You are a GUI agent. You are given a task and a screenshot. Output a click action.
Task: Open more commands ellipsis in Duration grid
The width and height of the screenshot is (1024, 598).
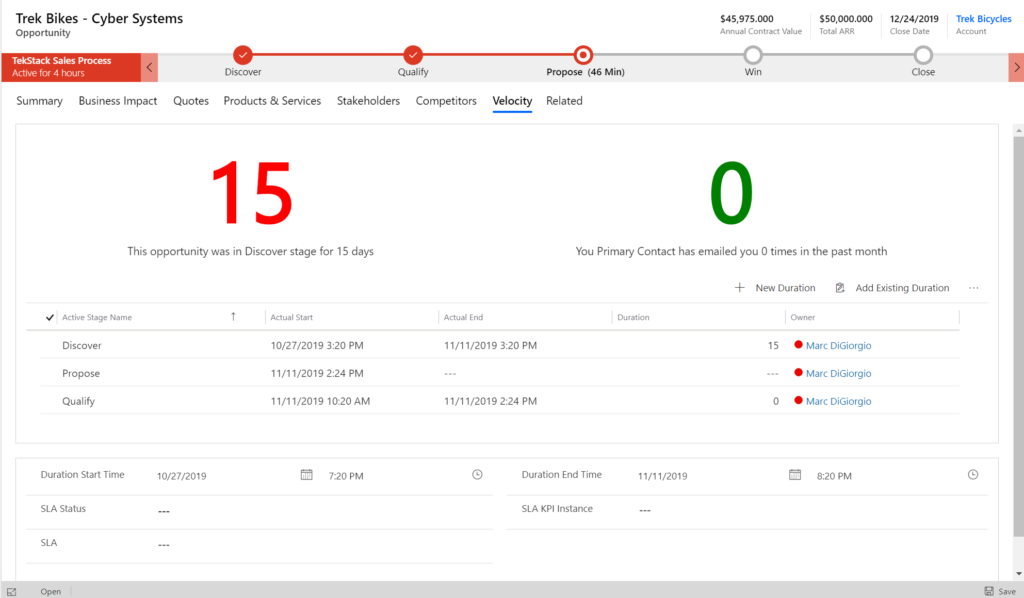[974, 288]
